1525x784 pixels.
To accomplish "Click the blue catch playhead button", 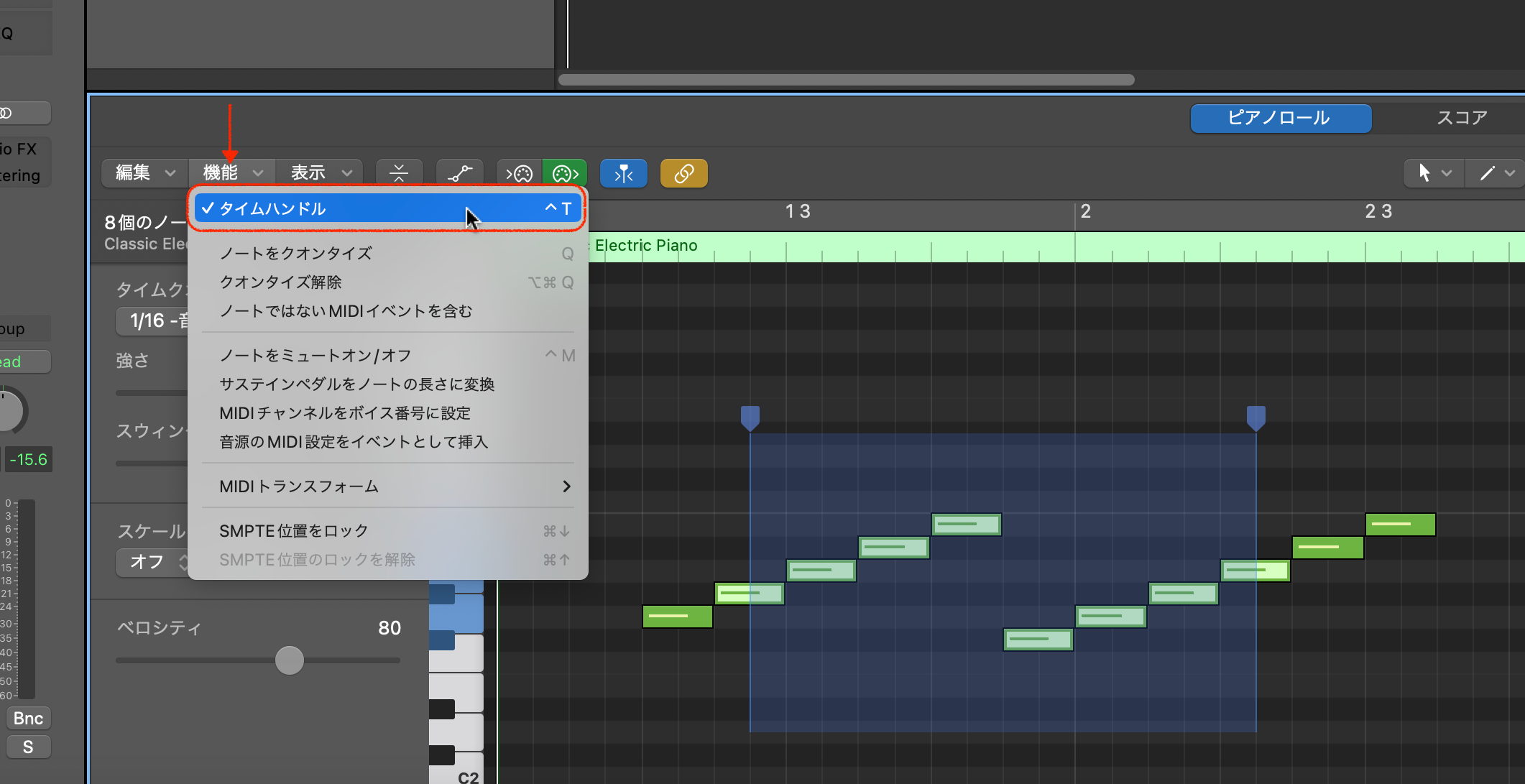I will click(623, 173).
